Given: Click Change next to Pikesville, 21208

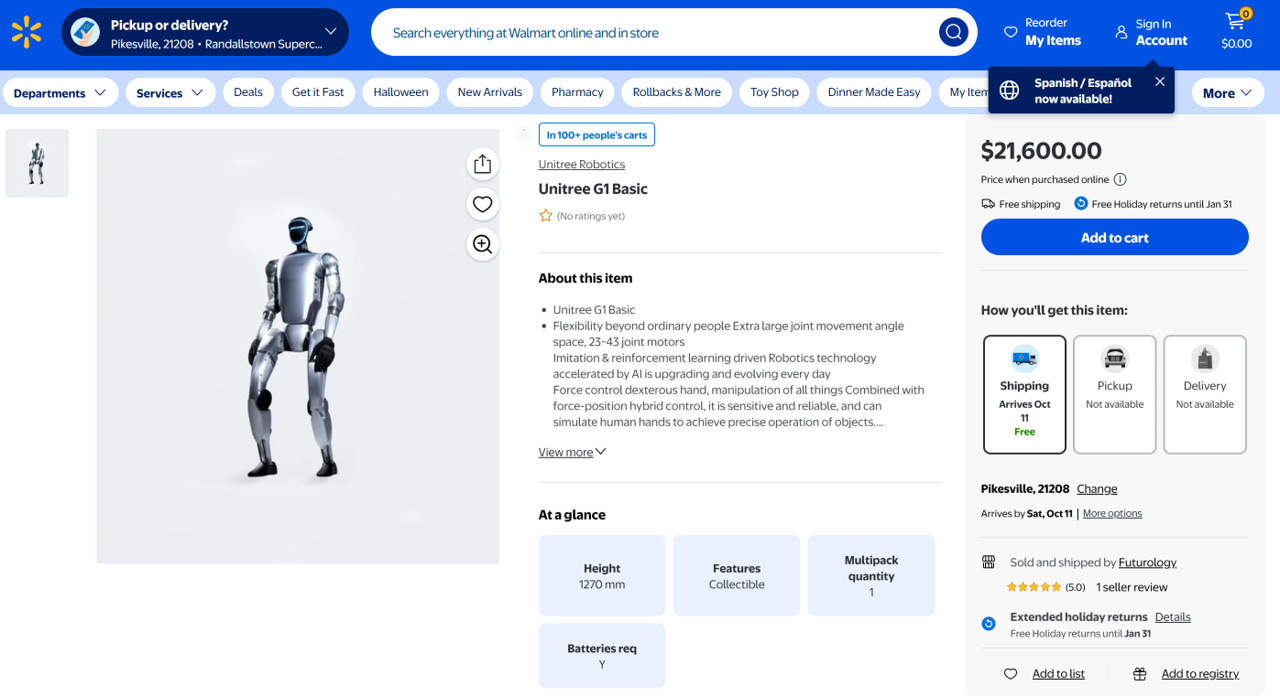Looking at the screenshot, I should (x=1097, y=489).
